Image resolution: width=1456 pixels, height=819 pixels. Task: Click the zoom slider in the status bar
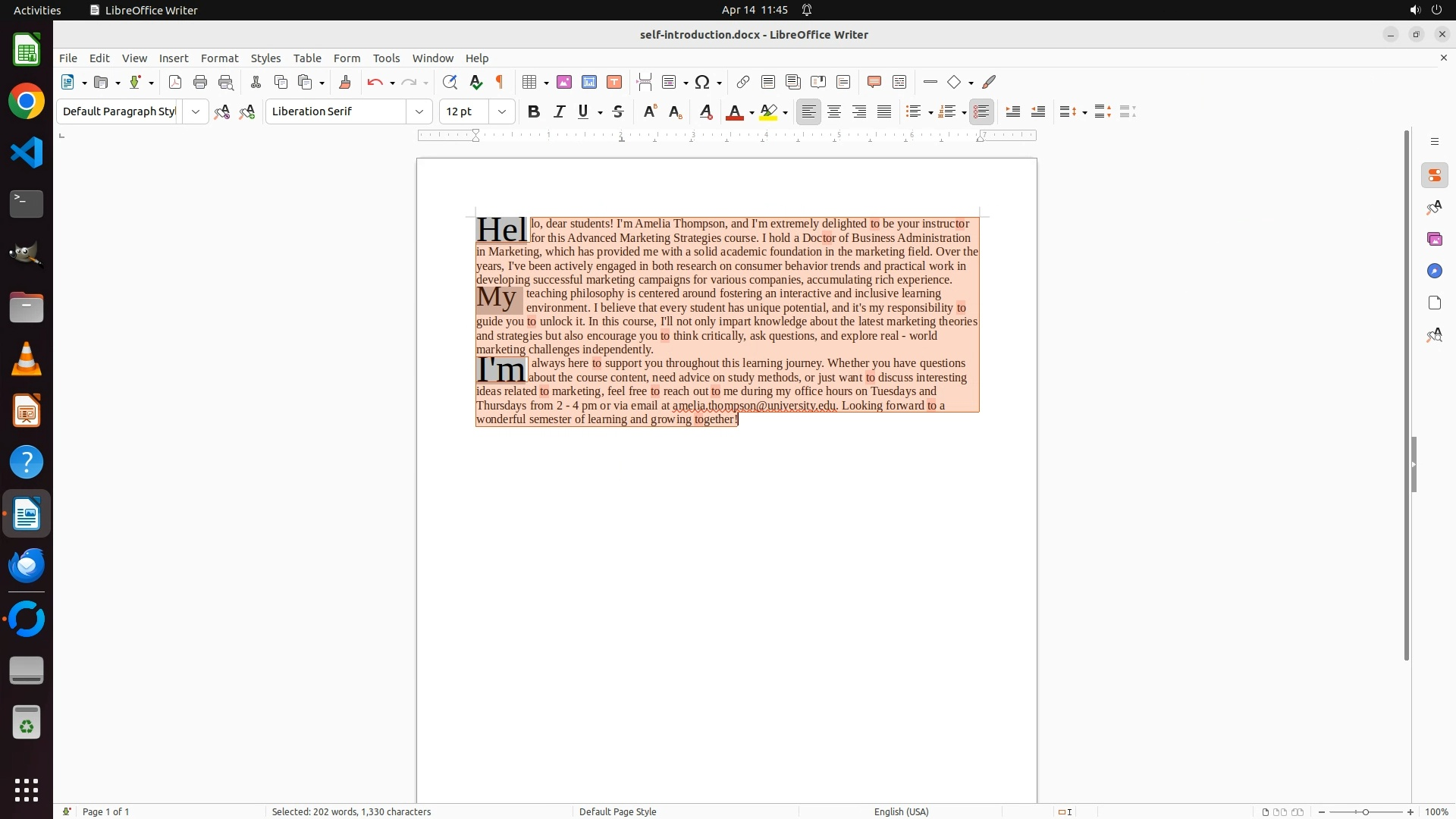1365,811
